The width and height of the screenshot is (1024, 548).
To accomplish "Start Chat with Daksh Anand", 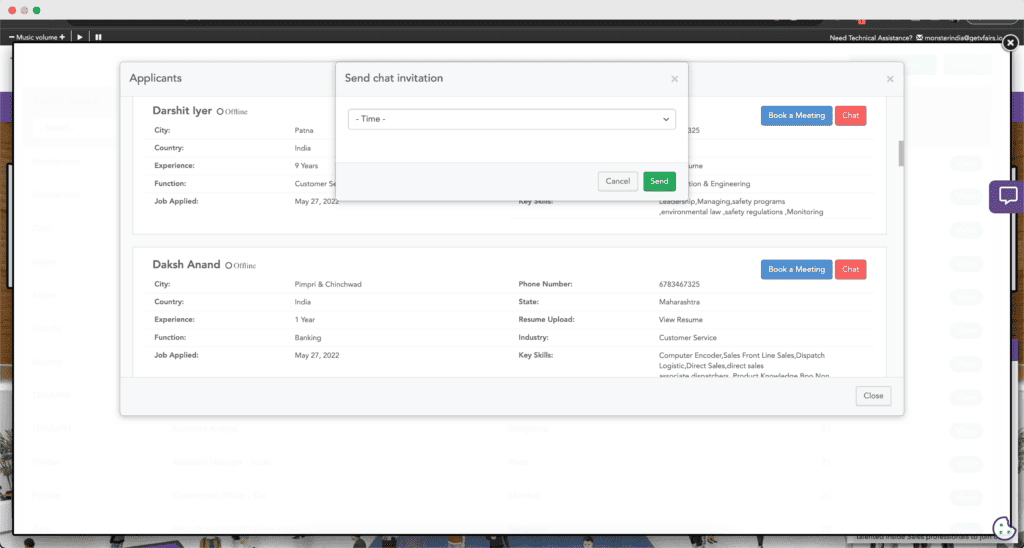I will pos(850,269).
